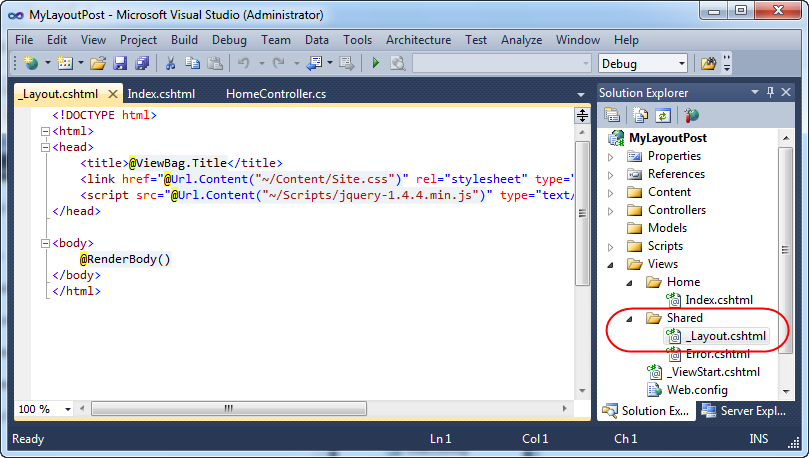Open the File menu
The width and height of the screenshot is (809, 458).
(x=24, y=40)
